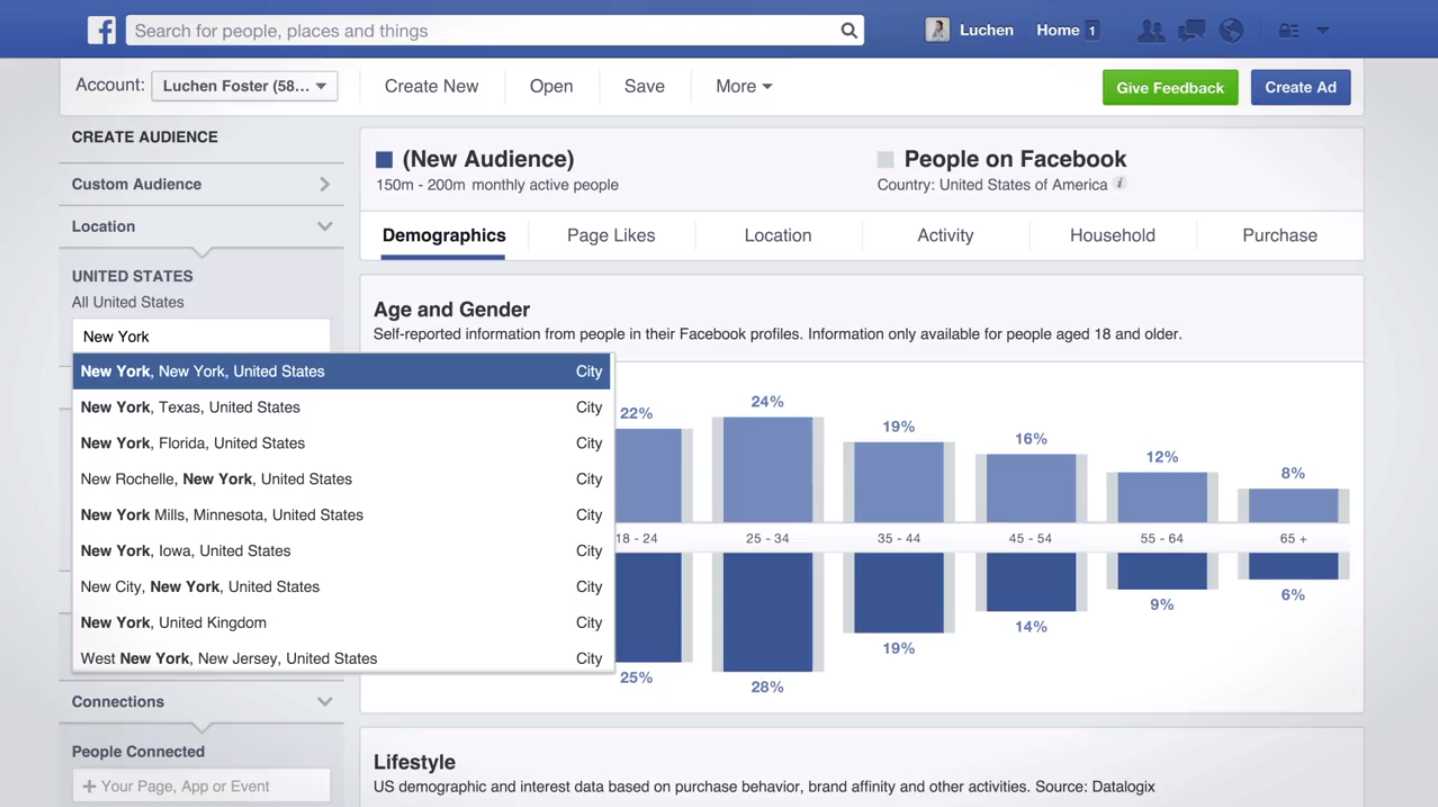This screenshot has width=1438, height=807.
Task: Click the 65 + men bar showing 6%
Action: pyautogui.click(x=1293, y=565)
